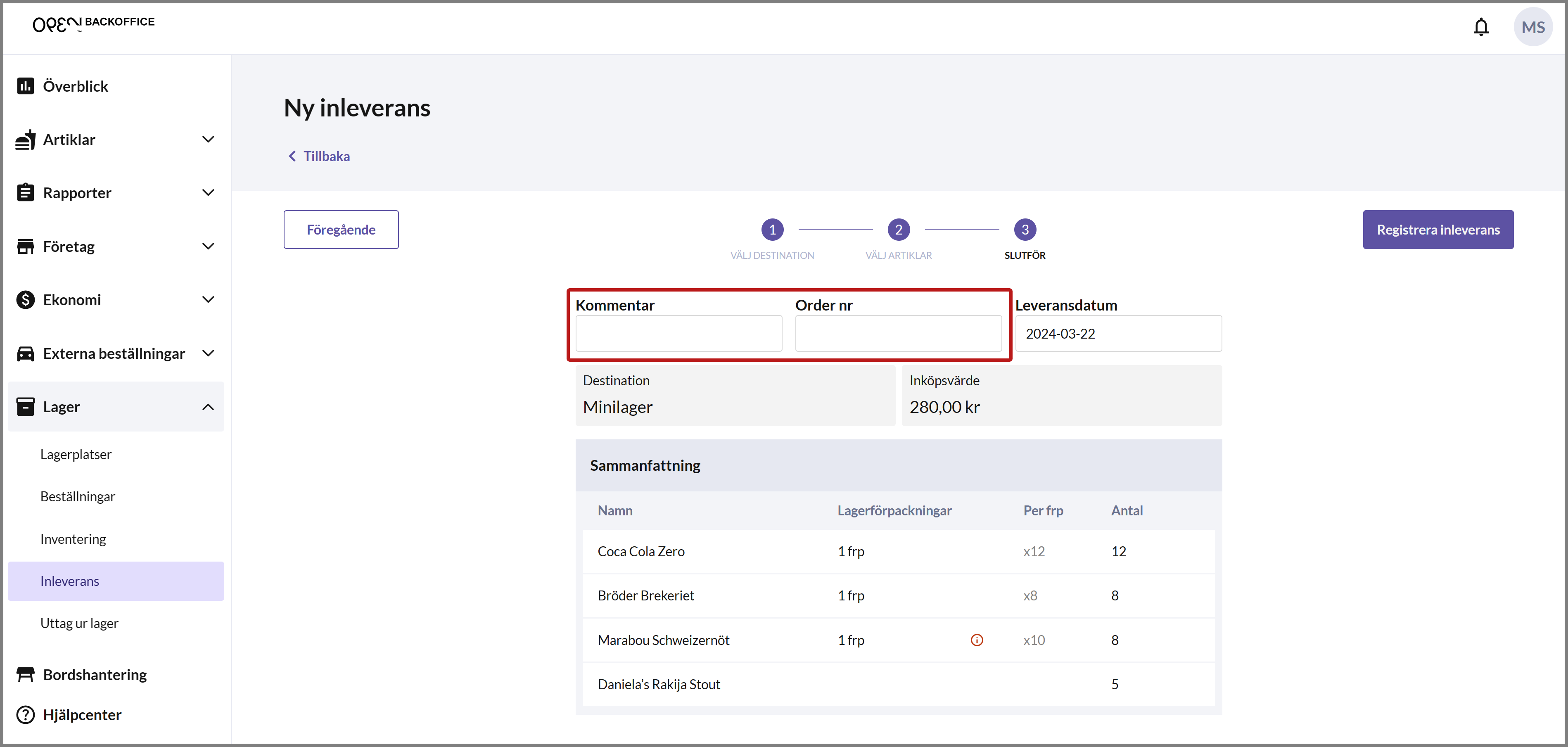
Task: Click the Minilager destination value
Action: 617,407
